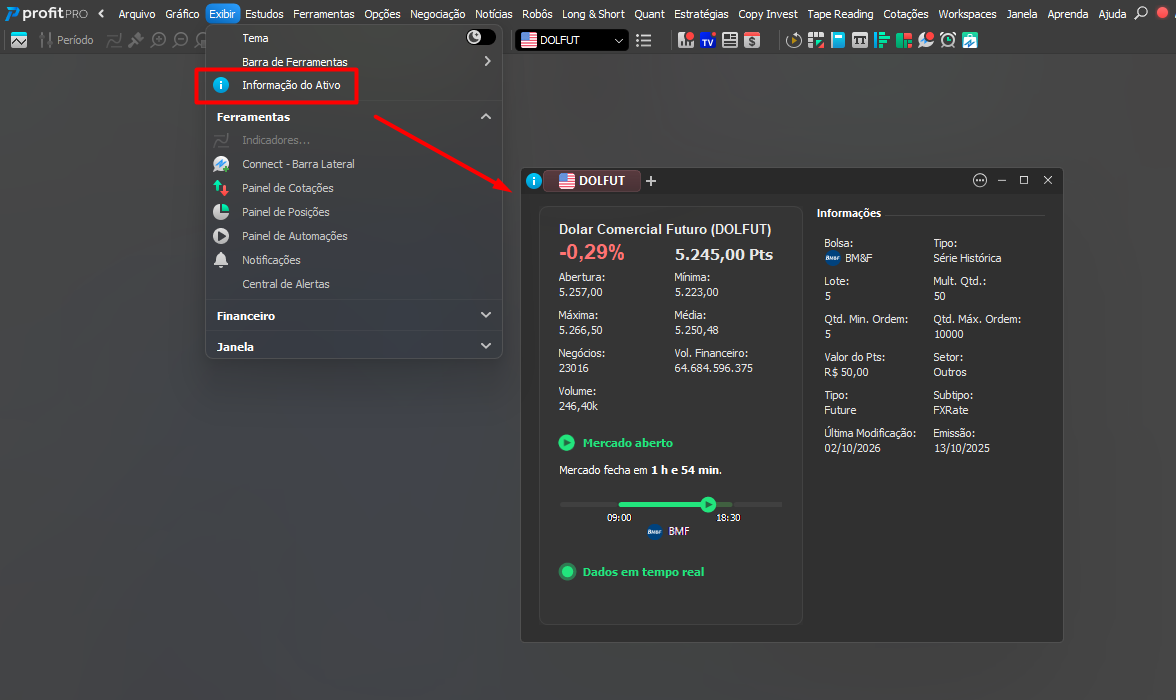Open the dollar-sign calendar icon in toolbar
1176x700 pixels.
coord(752,41)
